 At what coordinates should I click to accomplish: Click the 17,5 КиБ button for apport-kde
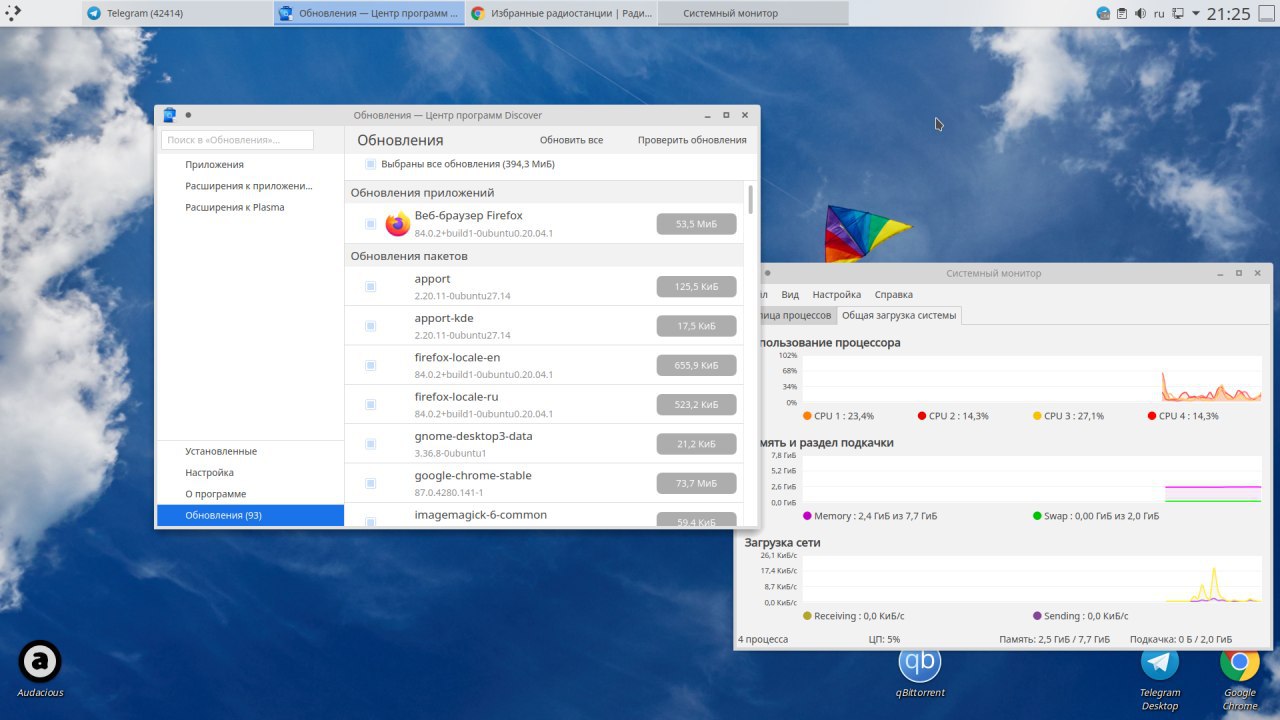(x=697, y=326)
